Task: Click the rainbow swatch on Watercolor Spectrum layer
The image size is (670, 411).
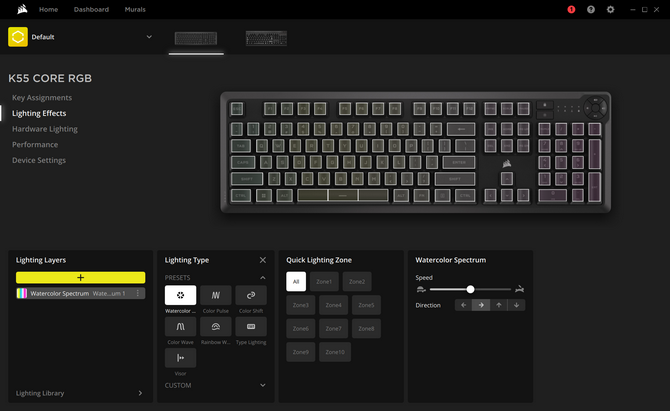Action: pos(22,293)
